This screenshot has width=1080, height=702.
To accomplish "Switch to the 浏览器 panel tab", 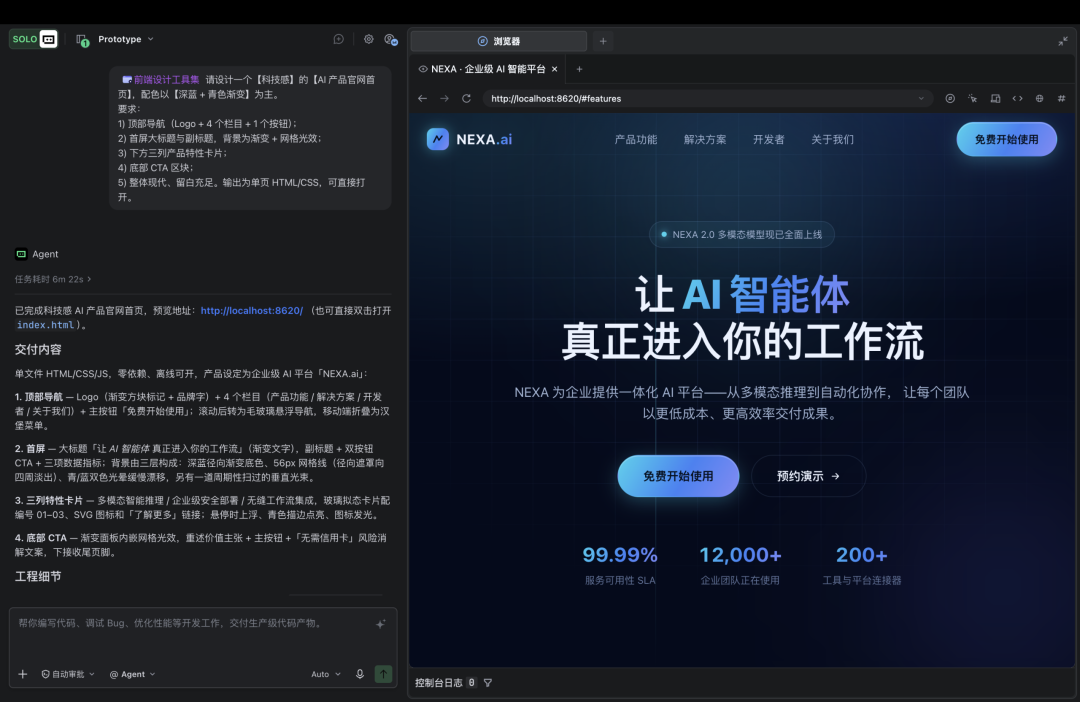I will pyautogui.click(x=499, y=41).
